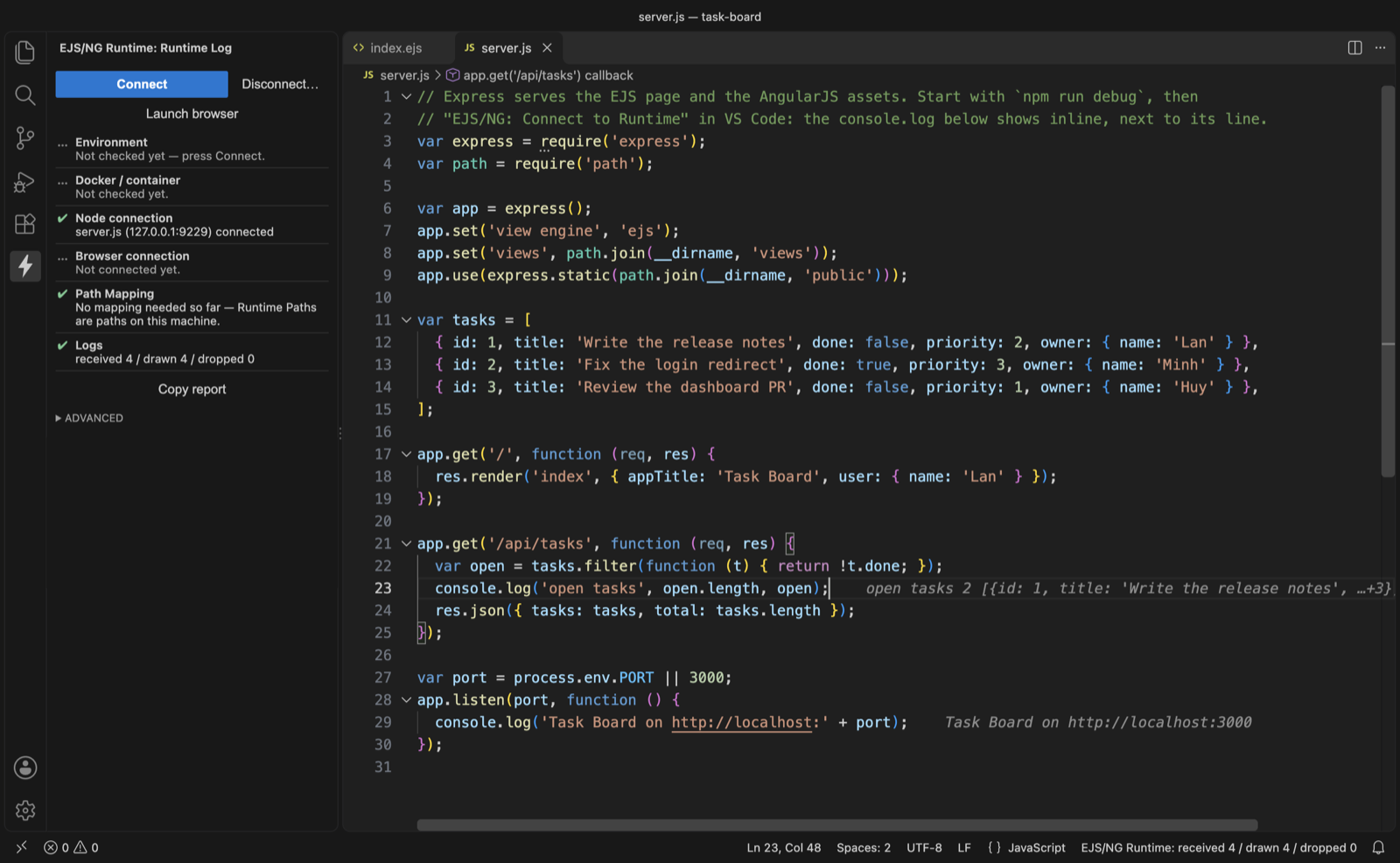Image resolution: width=1400 pixels, height=863 pixels.
Task: Click server.js in the breadcrumb
Action: point(404,75)
